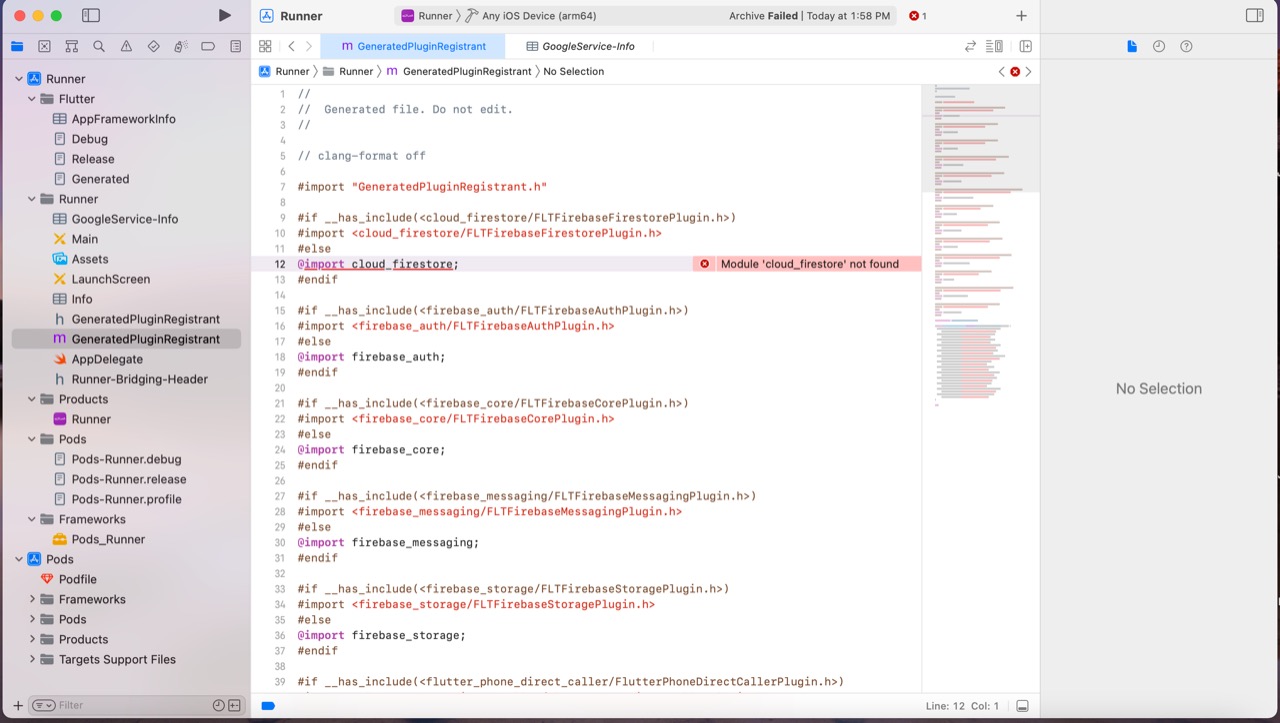Screen dimensions: 1280x723
Task: Click Runner folder in jump bar
Action: pyautogui.click(x=348, y=72)
